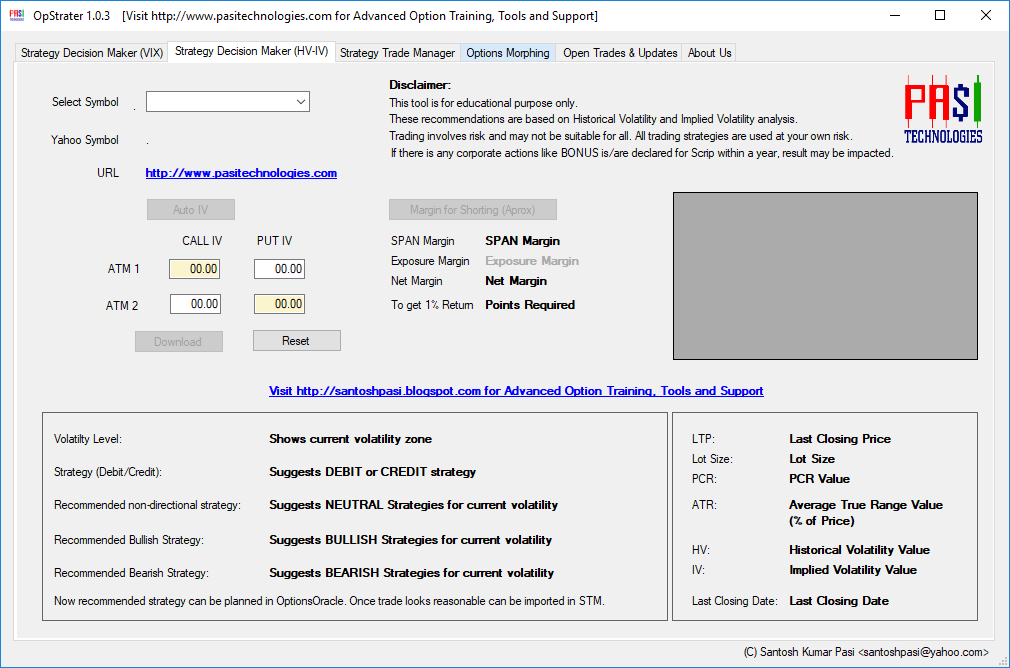
Task: Click the gray chart placeholder panel
Action: [825, 276]
